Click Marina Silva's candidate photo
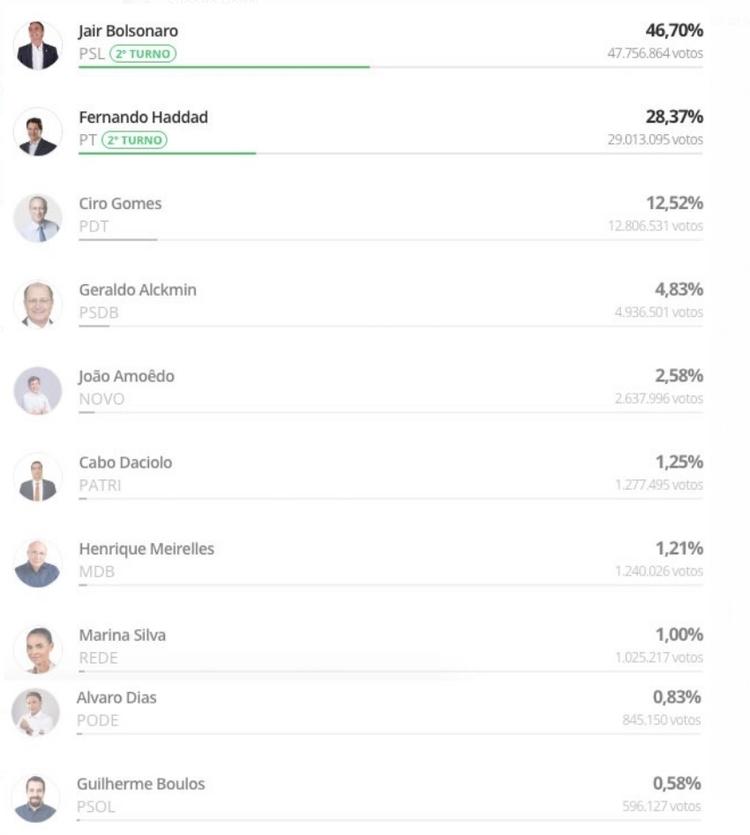The image size is (750, 835). coord(38,649)
